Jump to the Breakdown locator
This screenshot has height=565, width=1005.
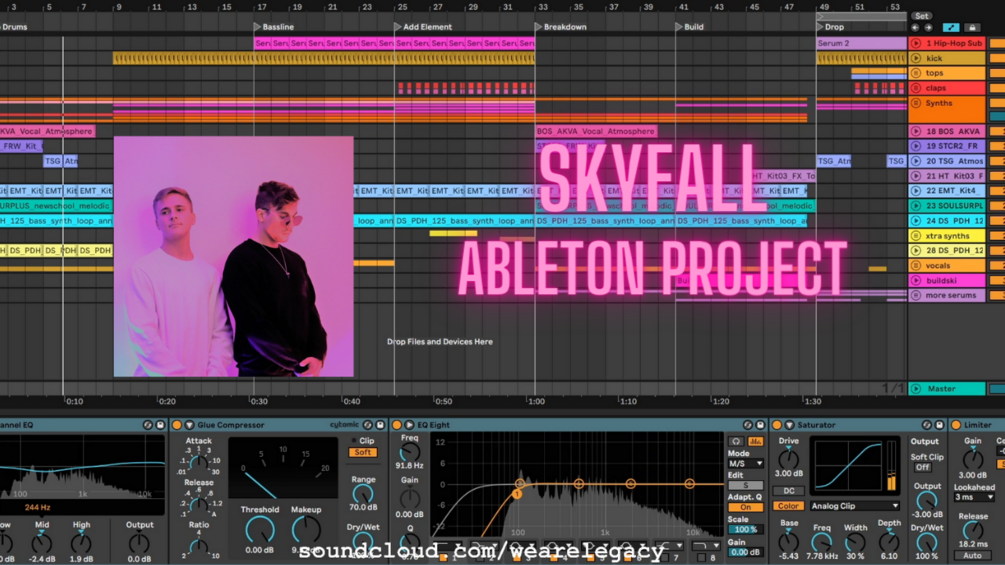click(538, 27)
